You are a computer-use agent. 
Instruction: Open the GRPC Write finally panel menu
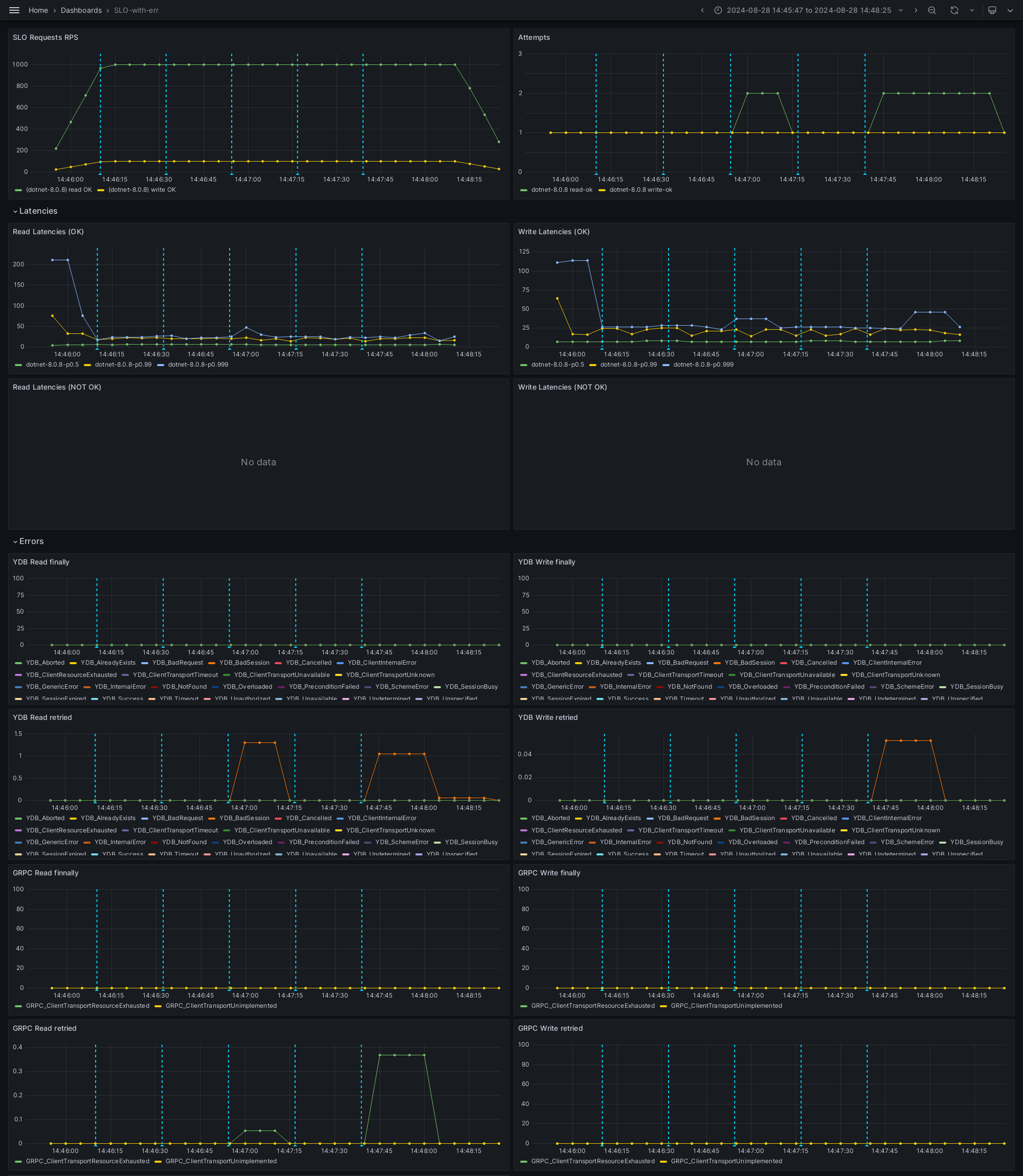(549, 873)
